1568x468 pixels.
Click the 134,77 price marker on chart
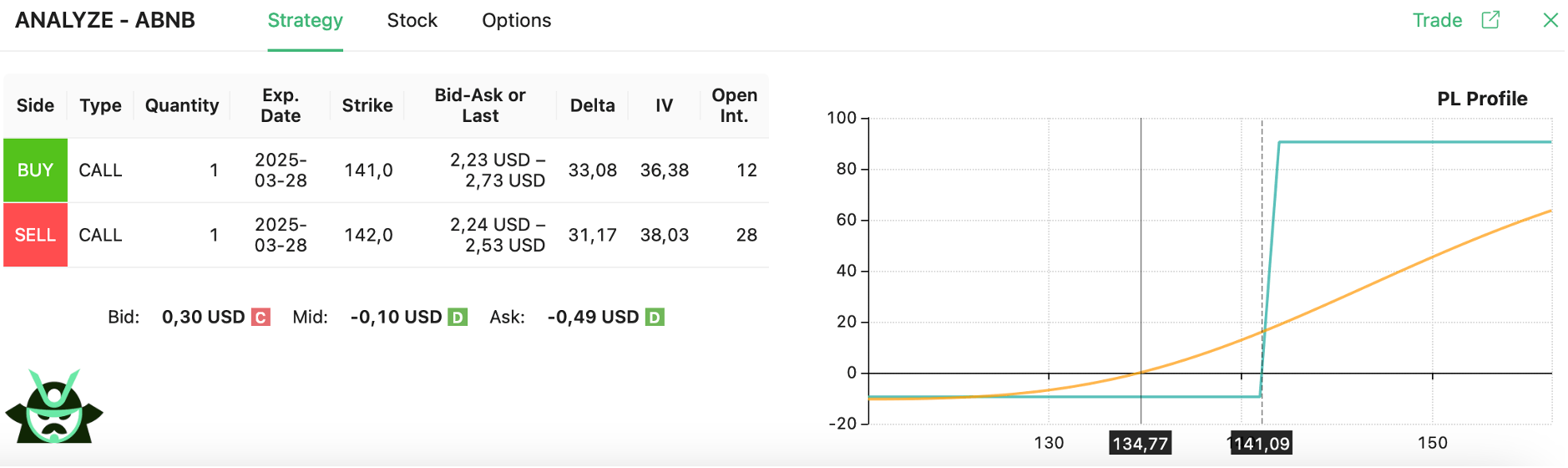(1141, 443)
